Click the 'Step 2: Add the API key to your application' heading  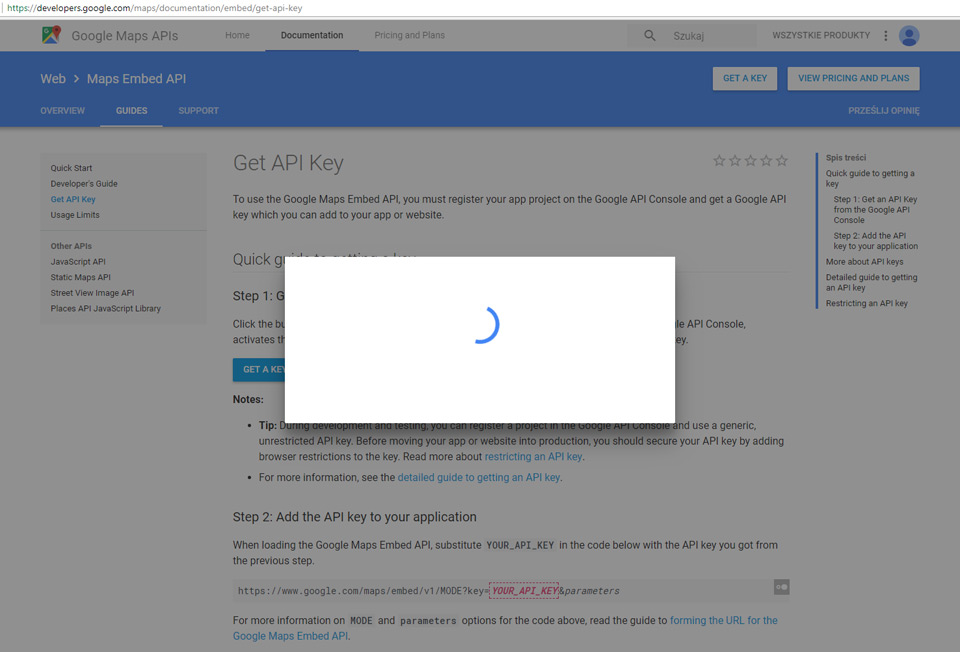tap(354, 517)
